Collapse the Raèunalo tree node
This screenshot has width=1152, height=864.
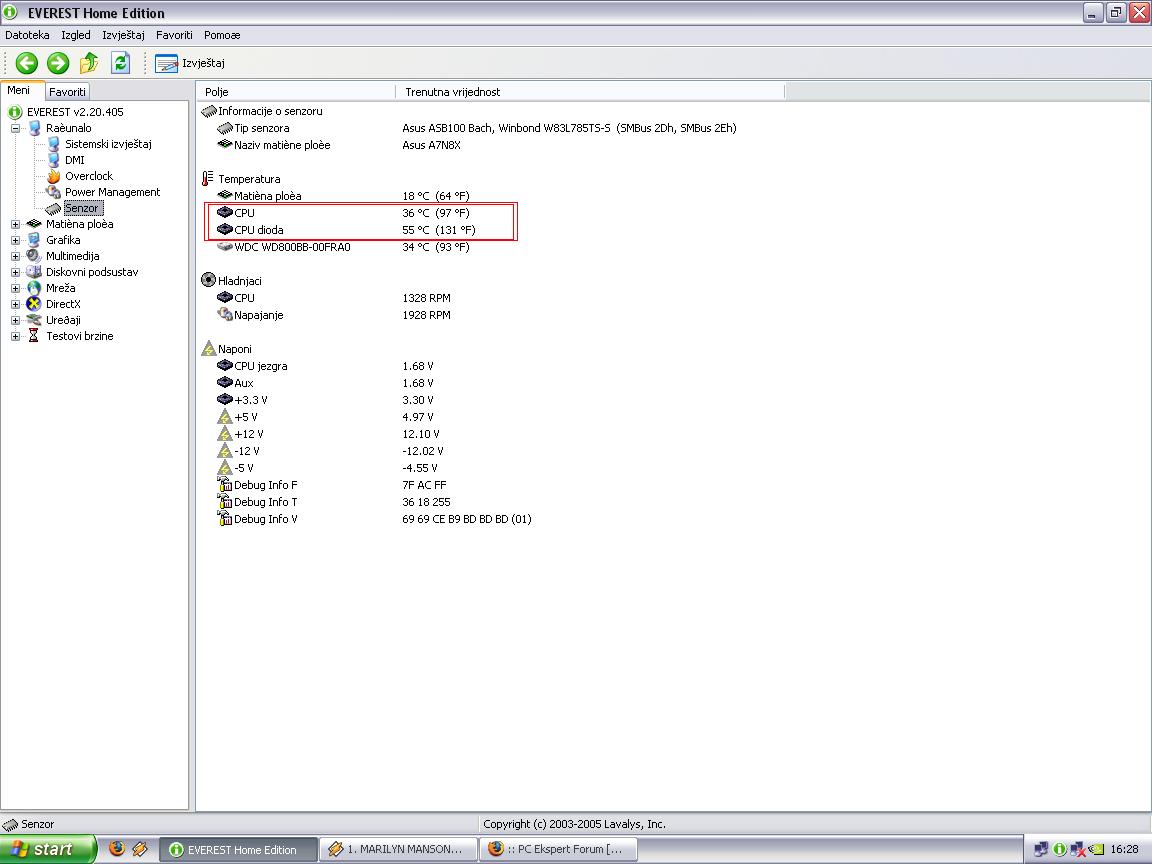click(x=15, y=128)
